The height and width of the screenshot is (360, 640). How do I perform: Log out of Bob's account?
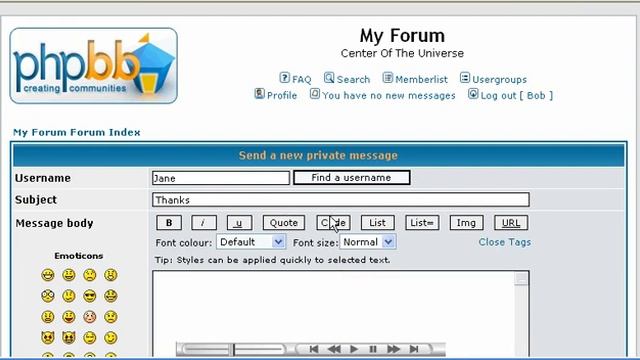point(510,95)
